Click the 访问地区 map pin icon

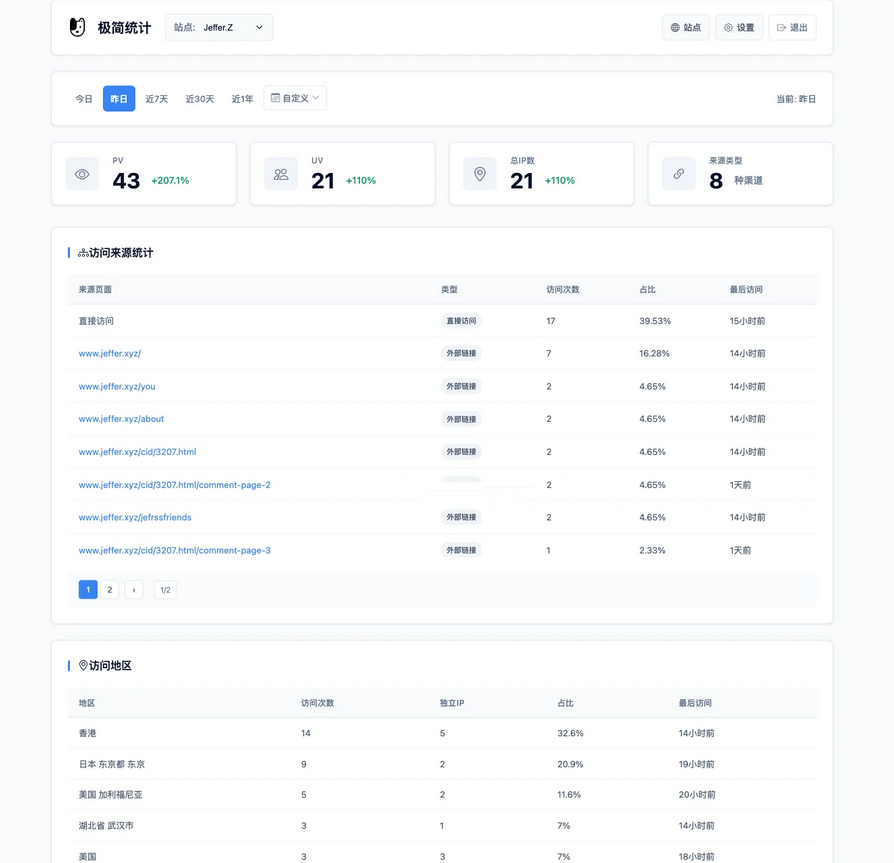click(83, 666)
